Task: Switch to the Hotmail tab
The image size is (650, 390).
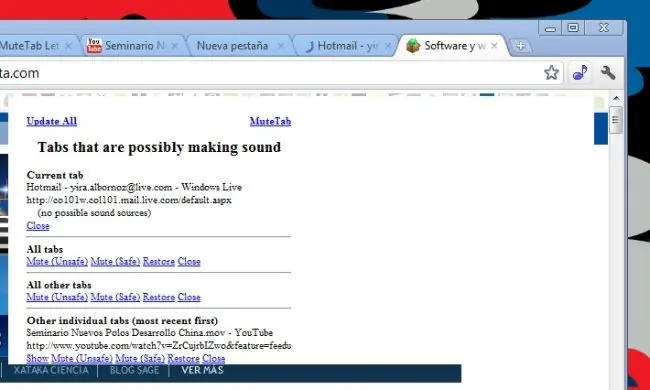Action: 347,46
